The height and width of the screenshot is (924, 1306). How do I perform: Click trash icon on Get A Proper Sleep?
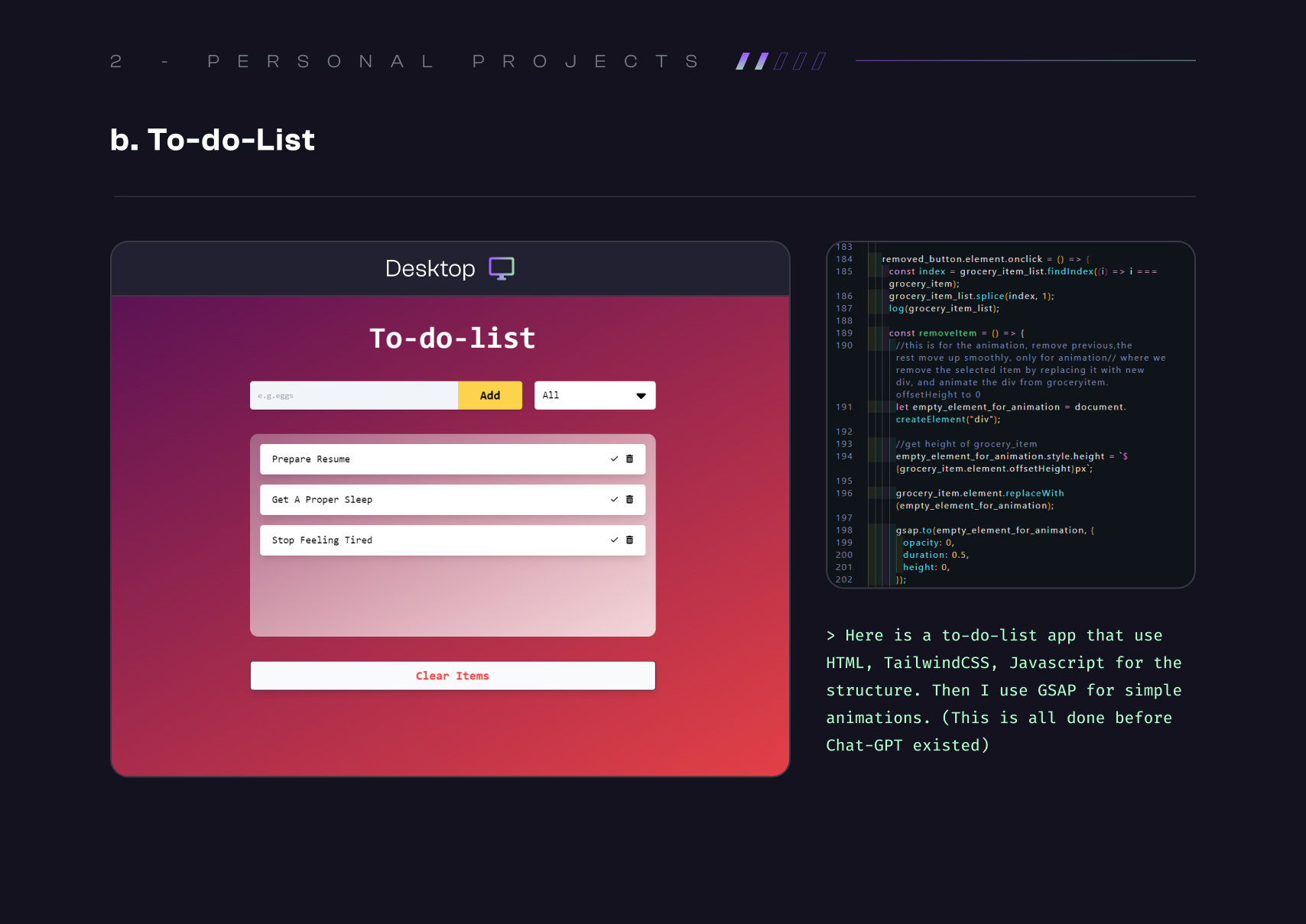click(629, 500)
